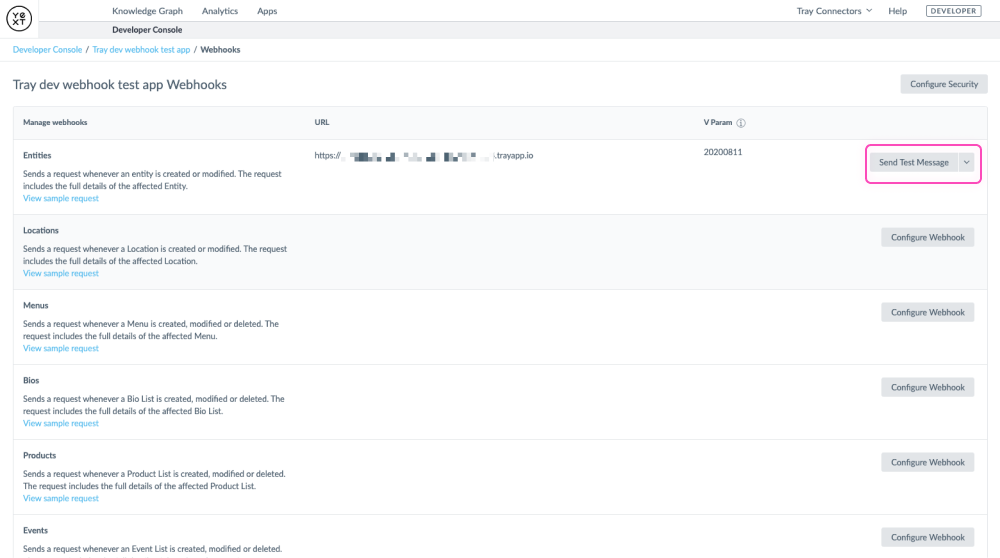Image resolution: width=1000 pixels, height=558 pixels.
Task: Expand the Send Test Message dropdown arrow
Action: [966, 162]
